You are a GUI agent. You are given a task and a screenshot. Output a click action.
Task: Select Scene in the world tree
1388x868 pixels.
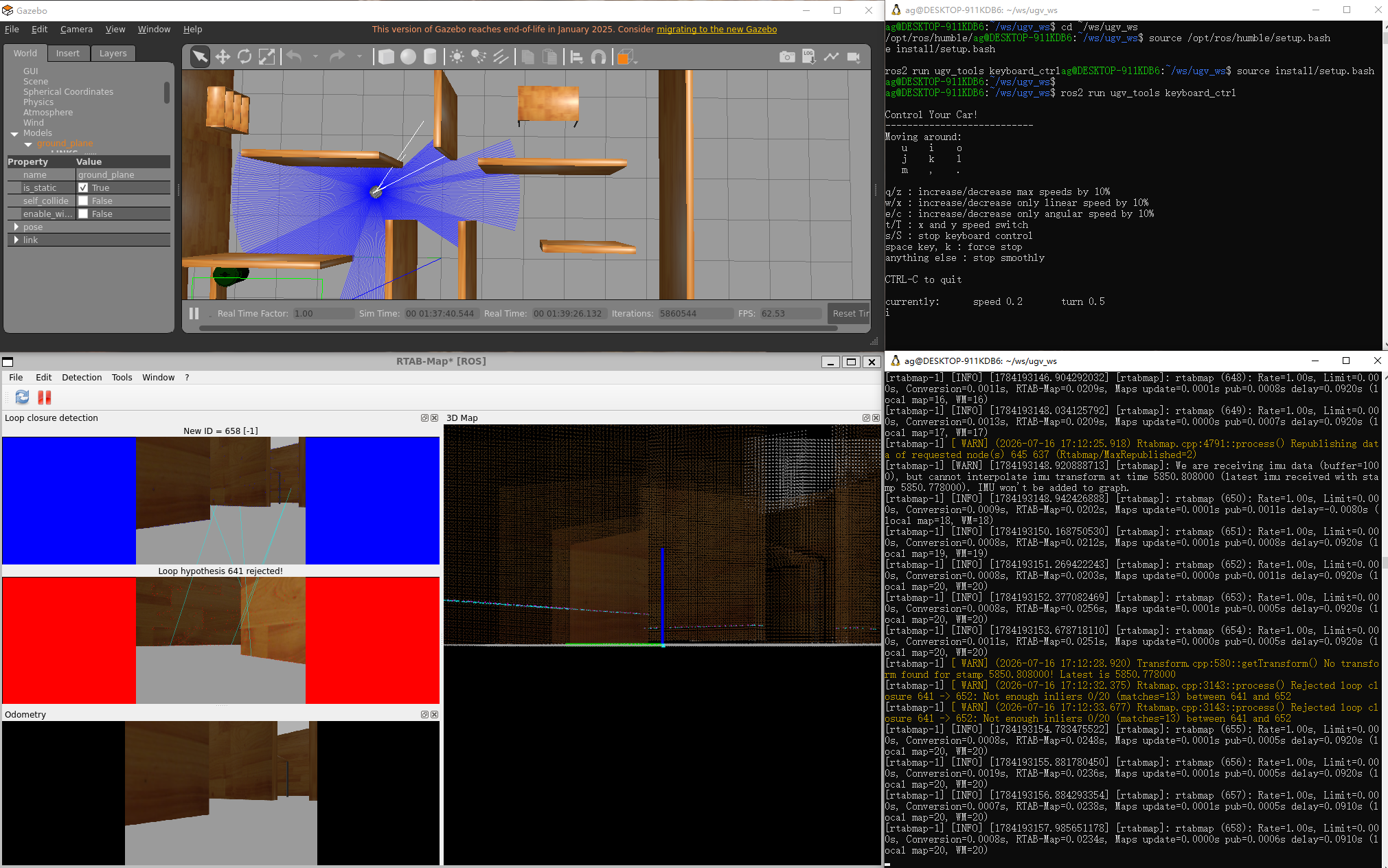[36, 81]
